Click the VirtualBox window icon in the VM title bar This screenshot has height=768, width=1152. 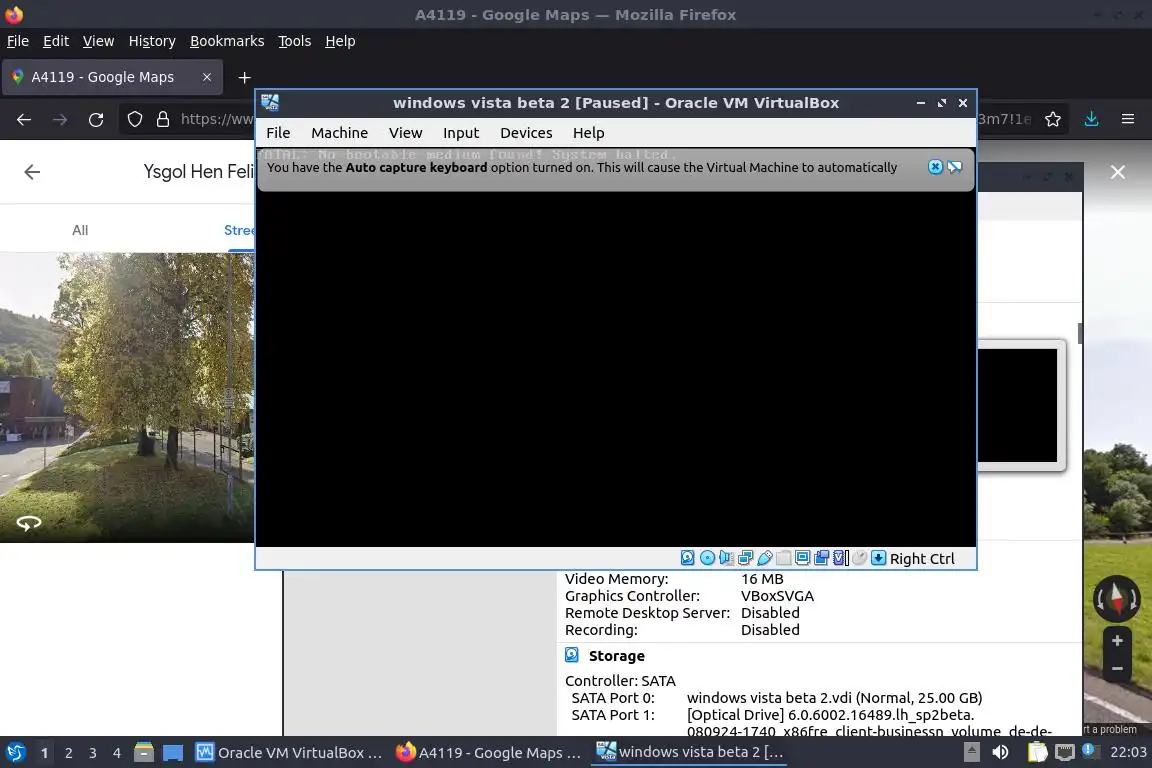pyautogui.click(x=270, y=103)
